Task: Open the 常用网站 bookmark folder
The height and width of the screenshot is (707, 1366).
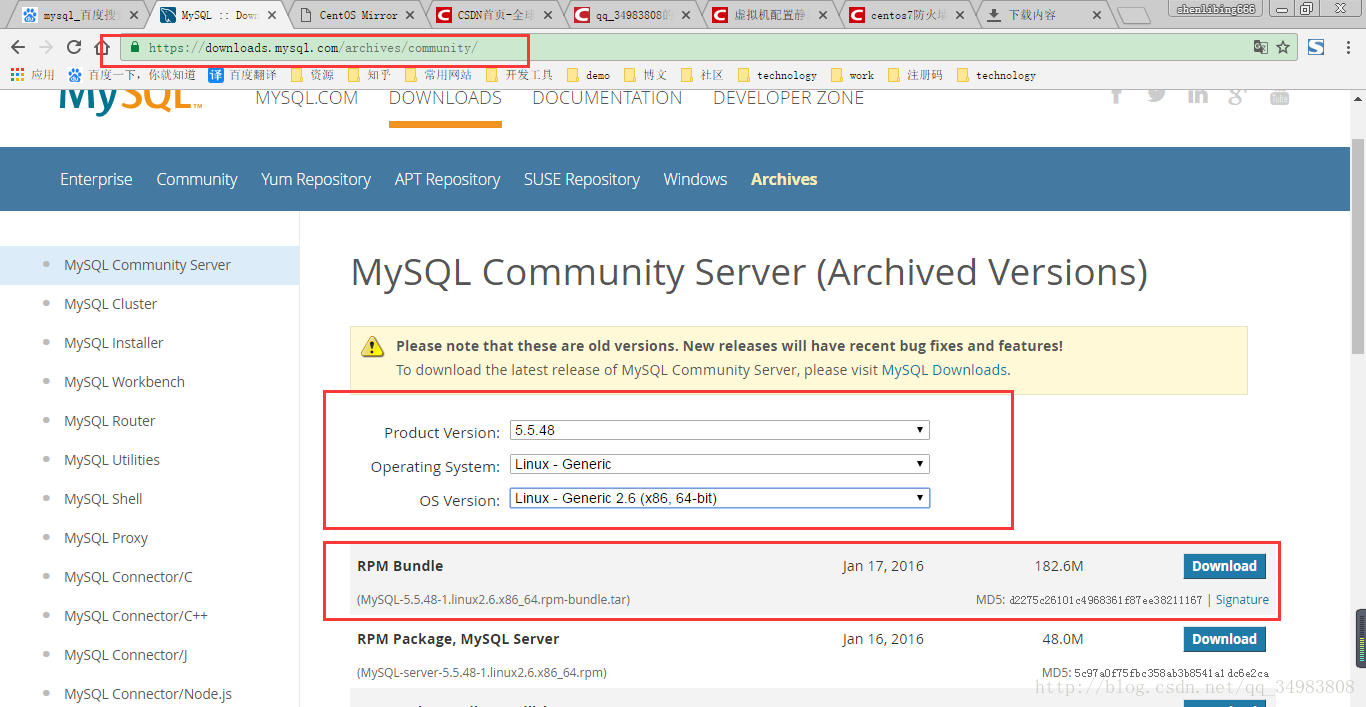Action: click(437, 75)
